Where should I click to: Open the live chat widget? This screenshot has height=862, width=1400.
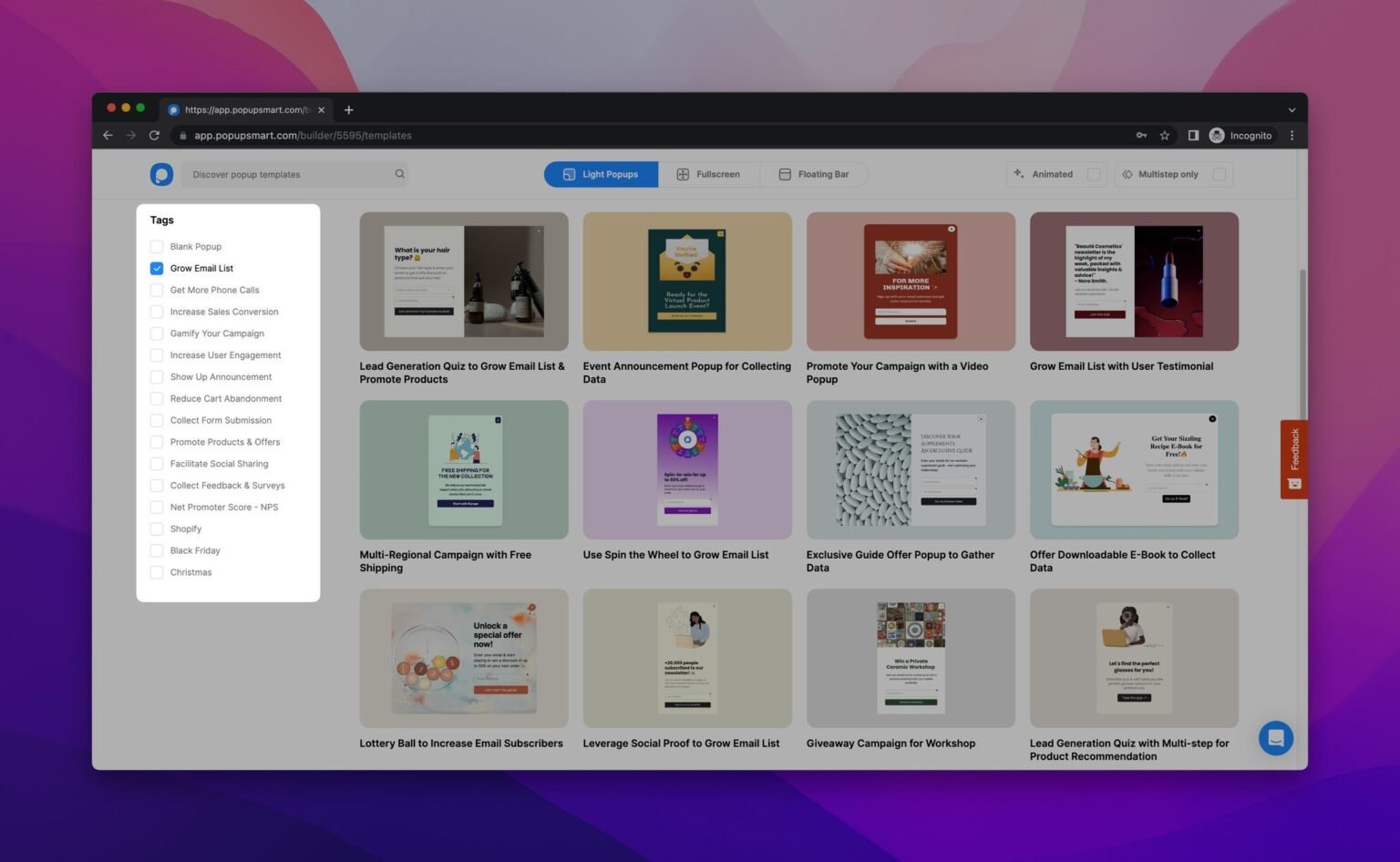pos(1275,738)
